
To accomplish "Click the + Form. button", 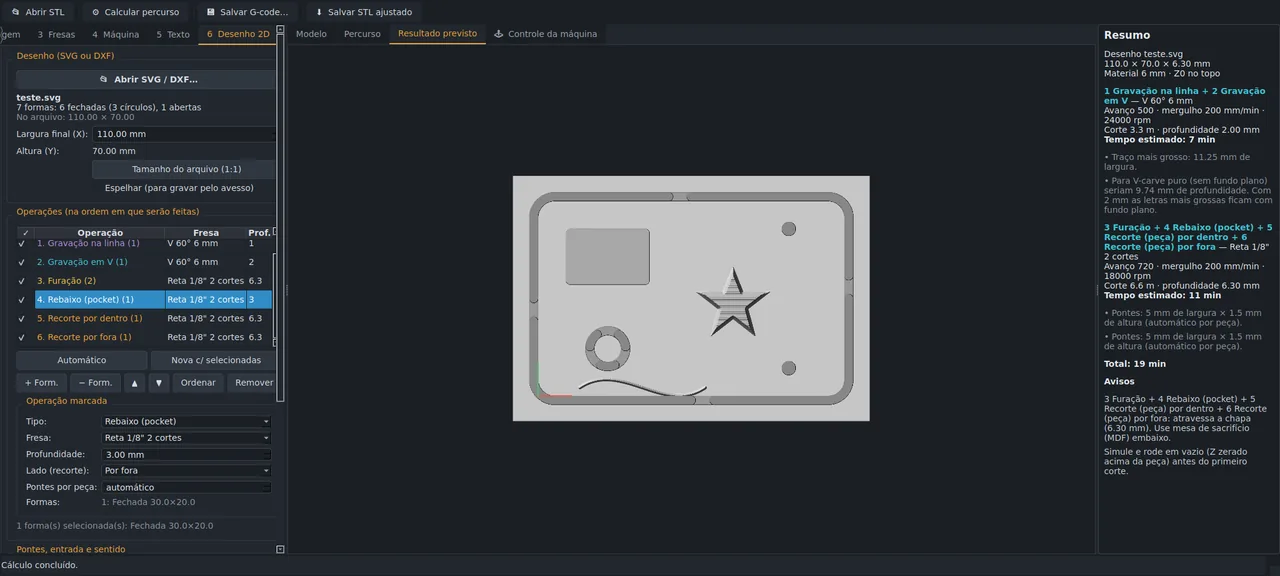I will click(41, 383).
